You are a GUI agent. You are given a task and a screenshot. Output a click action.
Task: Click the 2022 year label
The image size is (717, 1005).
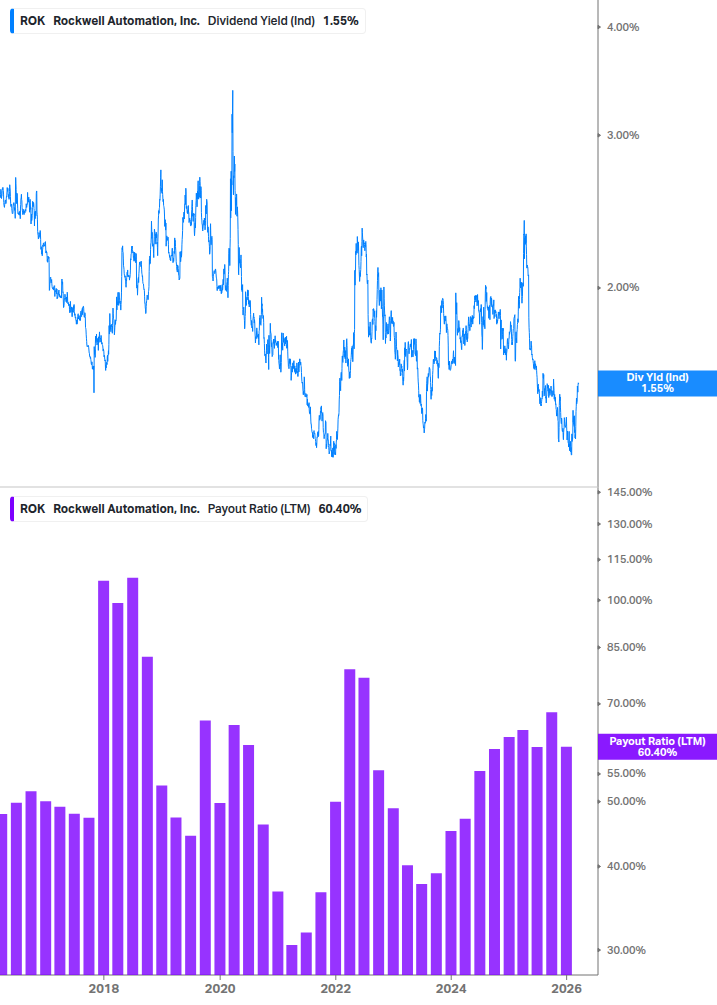[x=336, y=989]
